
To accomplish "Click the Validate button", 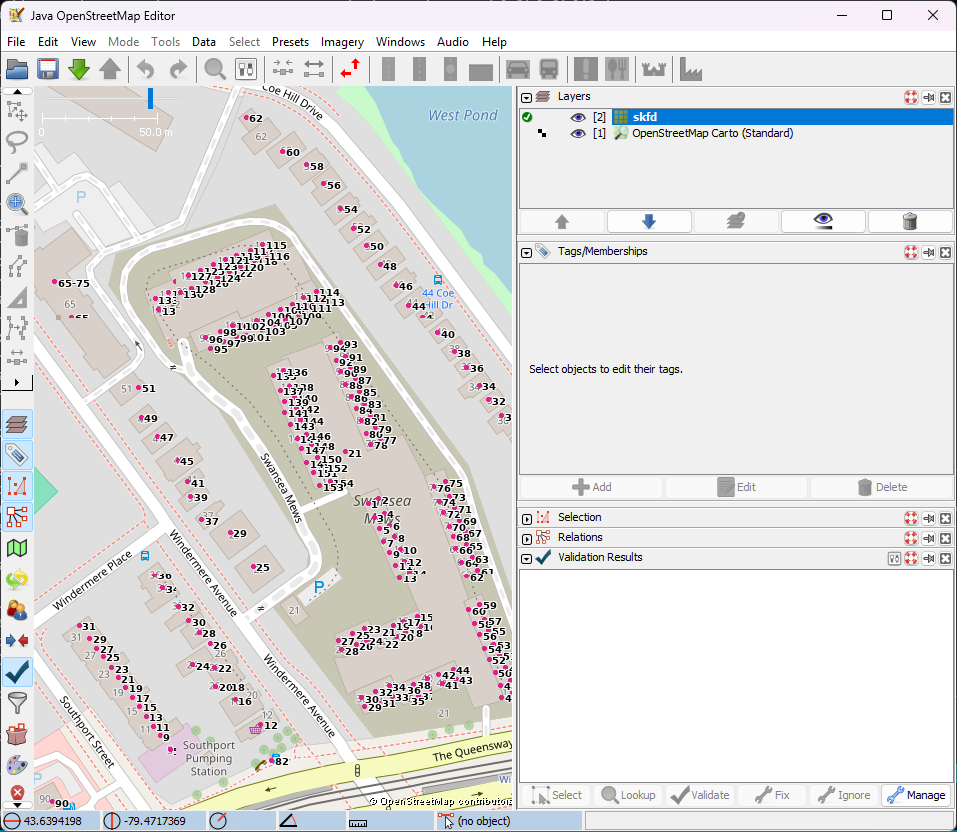I will 700,795.
